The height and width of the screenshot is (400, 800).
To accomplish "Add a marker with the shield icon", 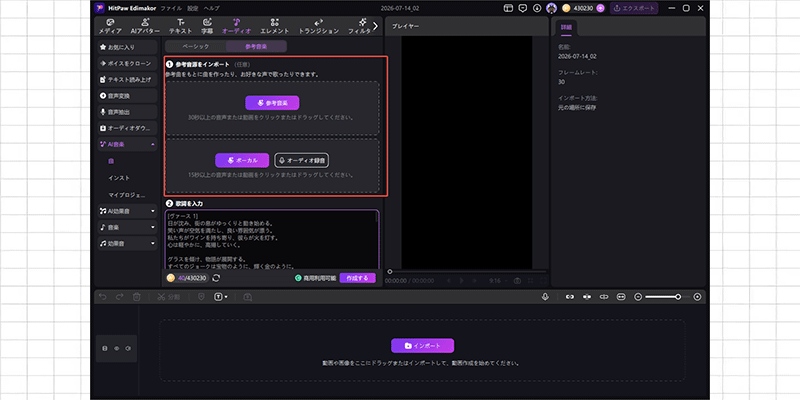I will click(201, 296).
